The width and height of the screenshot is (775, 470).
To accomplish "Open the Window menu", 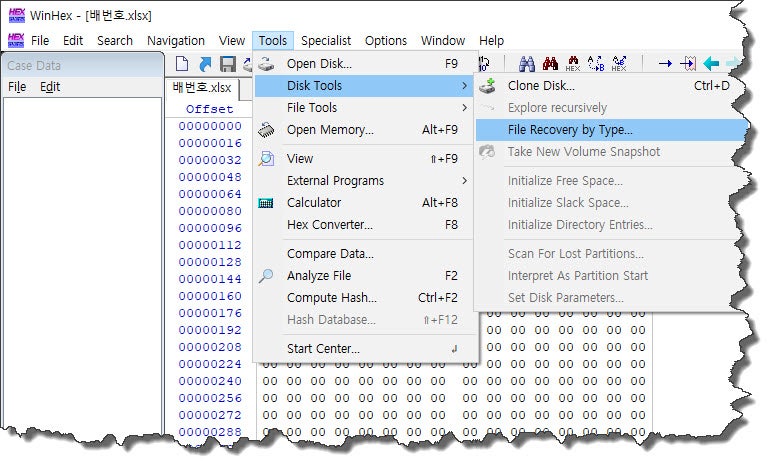I will tap(443, 41).
